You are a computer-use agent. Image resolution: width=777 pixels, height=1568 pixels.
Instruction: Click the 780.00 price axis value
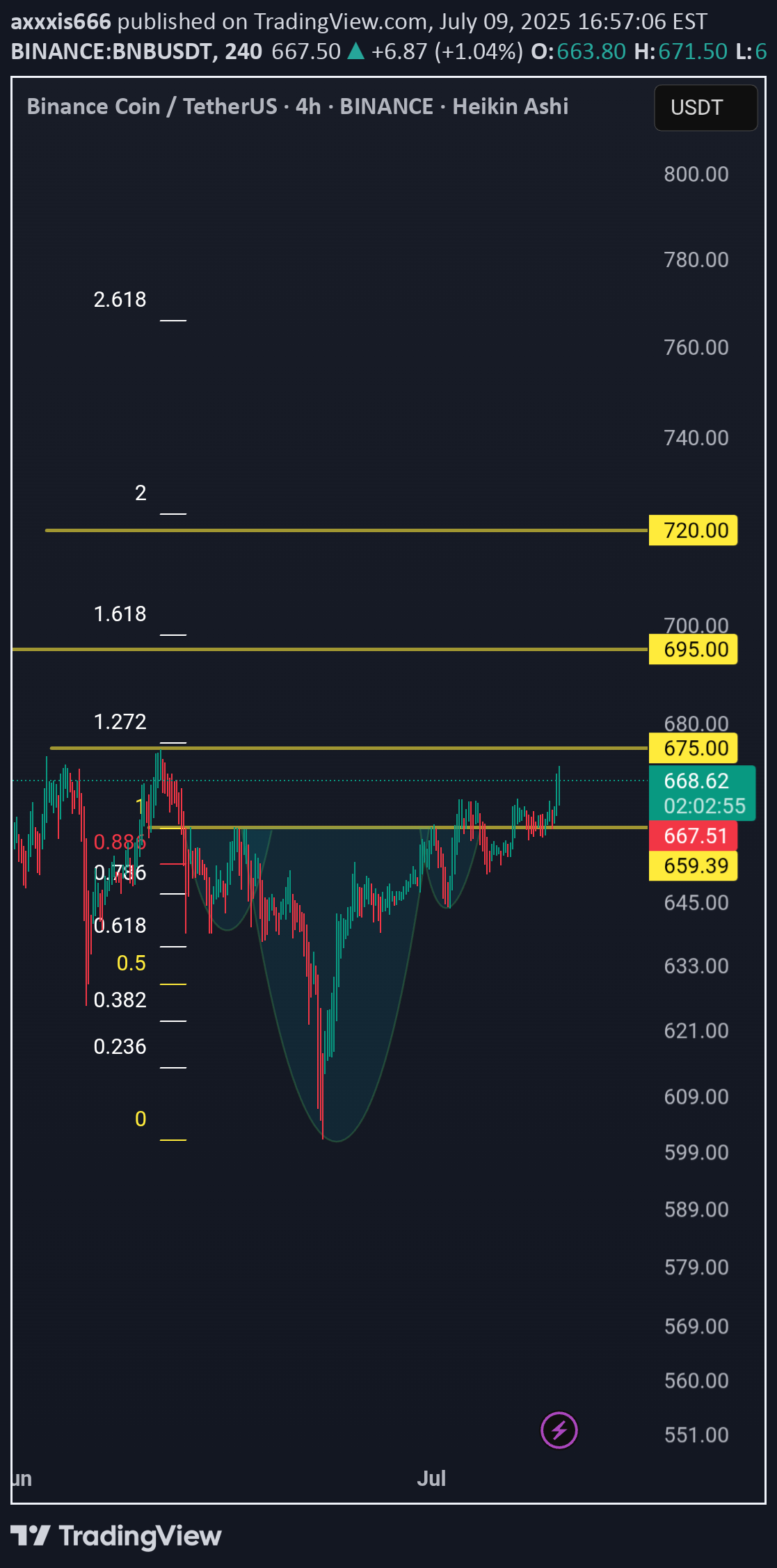696,259
